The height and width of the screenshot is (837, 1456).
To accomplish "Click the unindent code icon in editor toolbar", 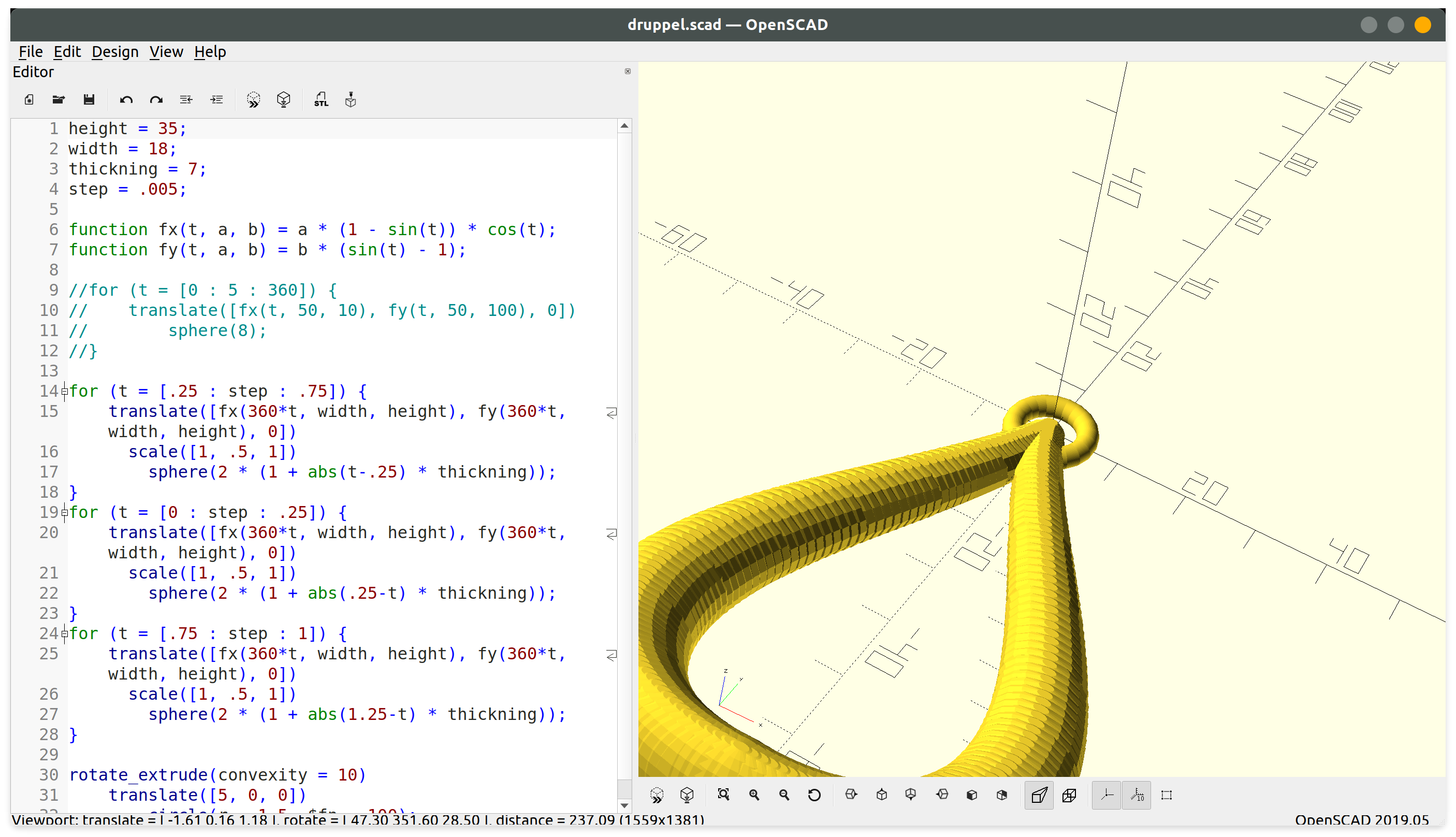I will [186, 100].
